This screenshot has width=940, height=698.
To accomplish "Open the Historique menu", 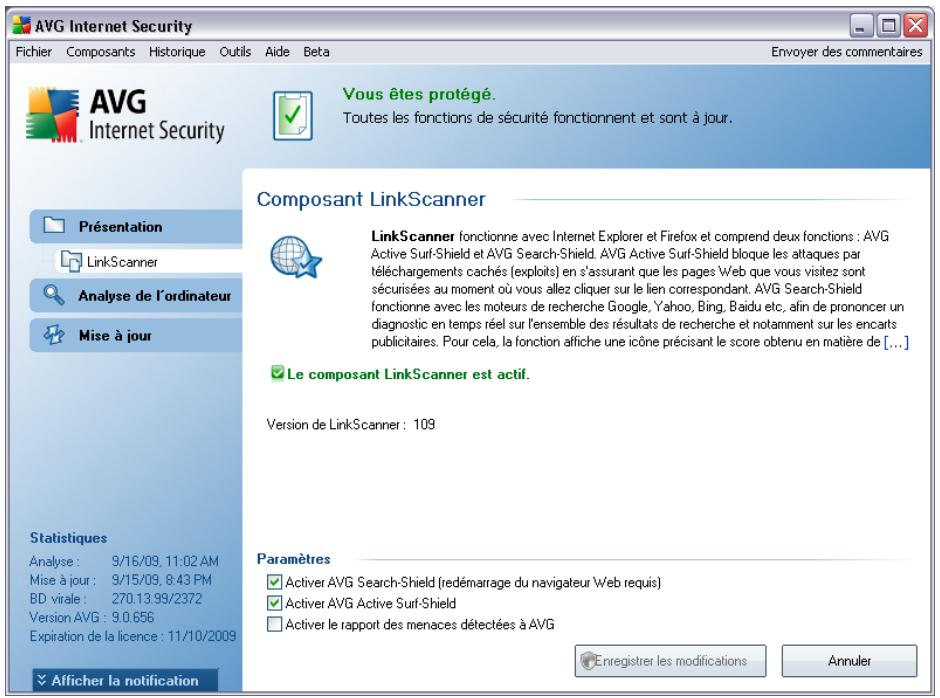I will tap(177, 52).
